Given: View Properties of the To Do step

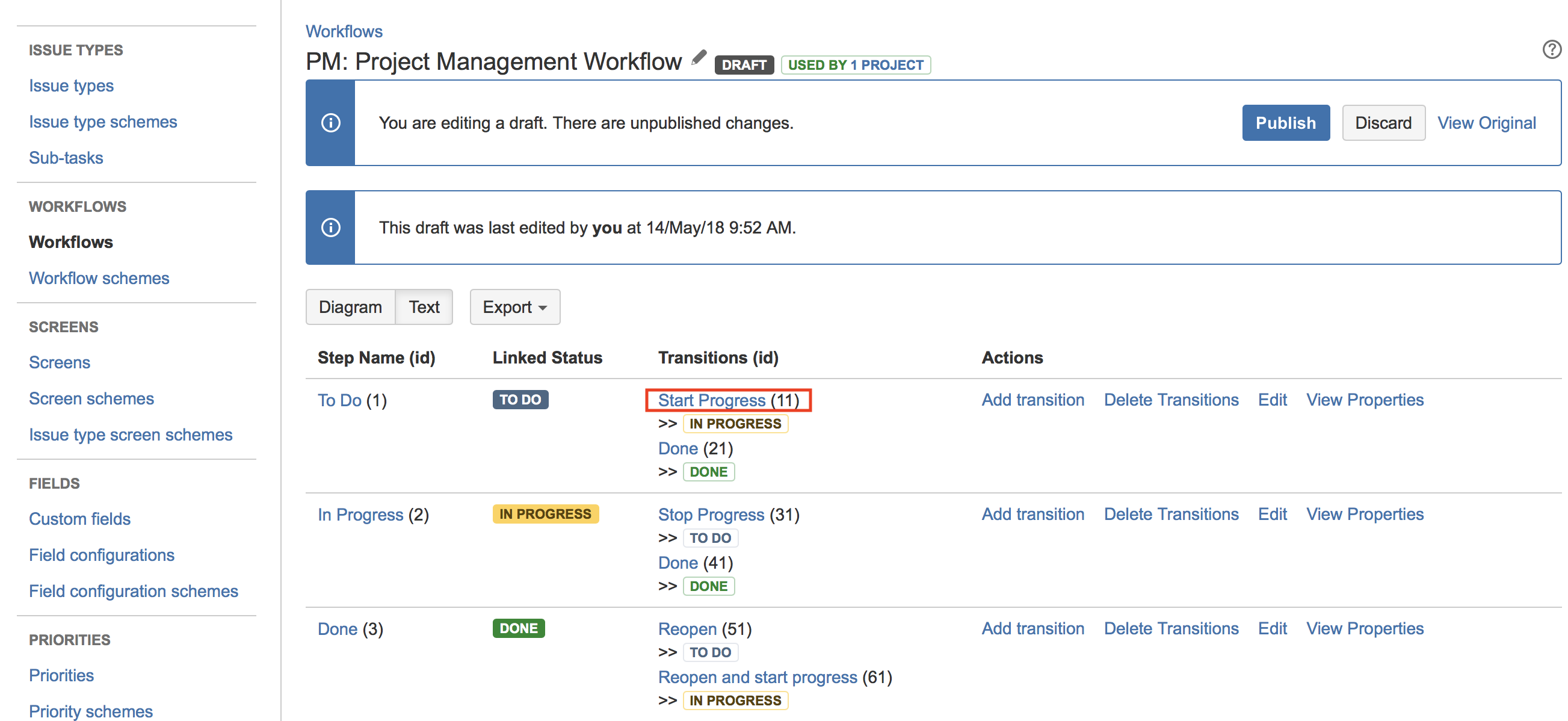Looking at the screenshot, I should [1365, 400].
